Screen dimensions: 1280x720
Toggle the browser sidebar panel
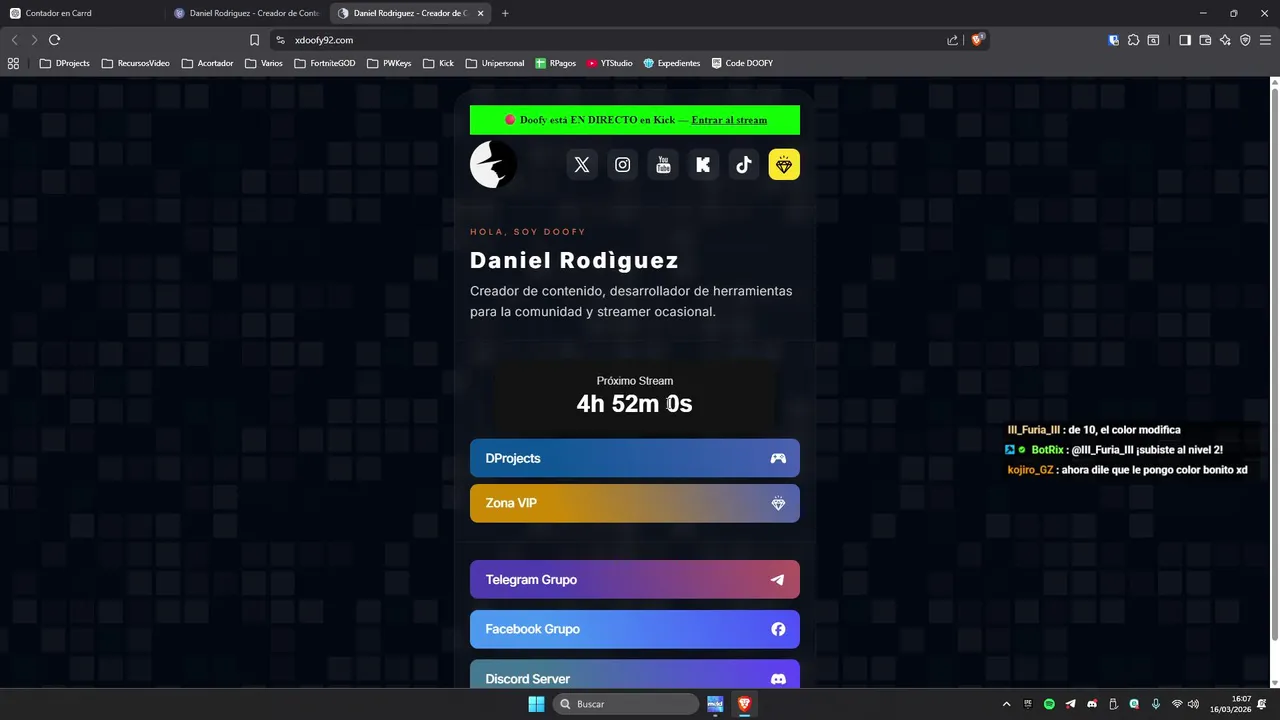1185,40
